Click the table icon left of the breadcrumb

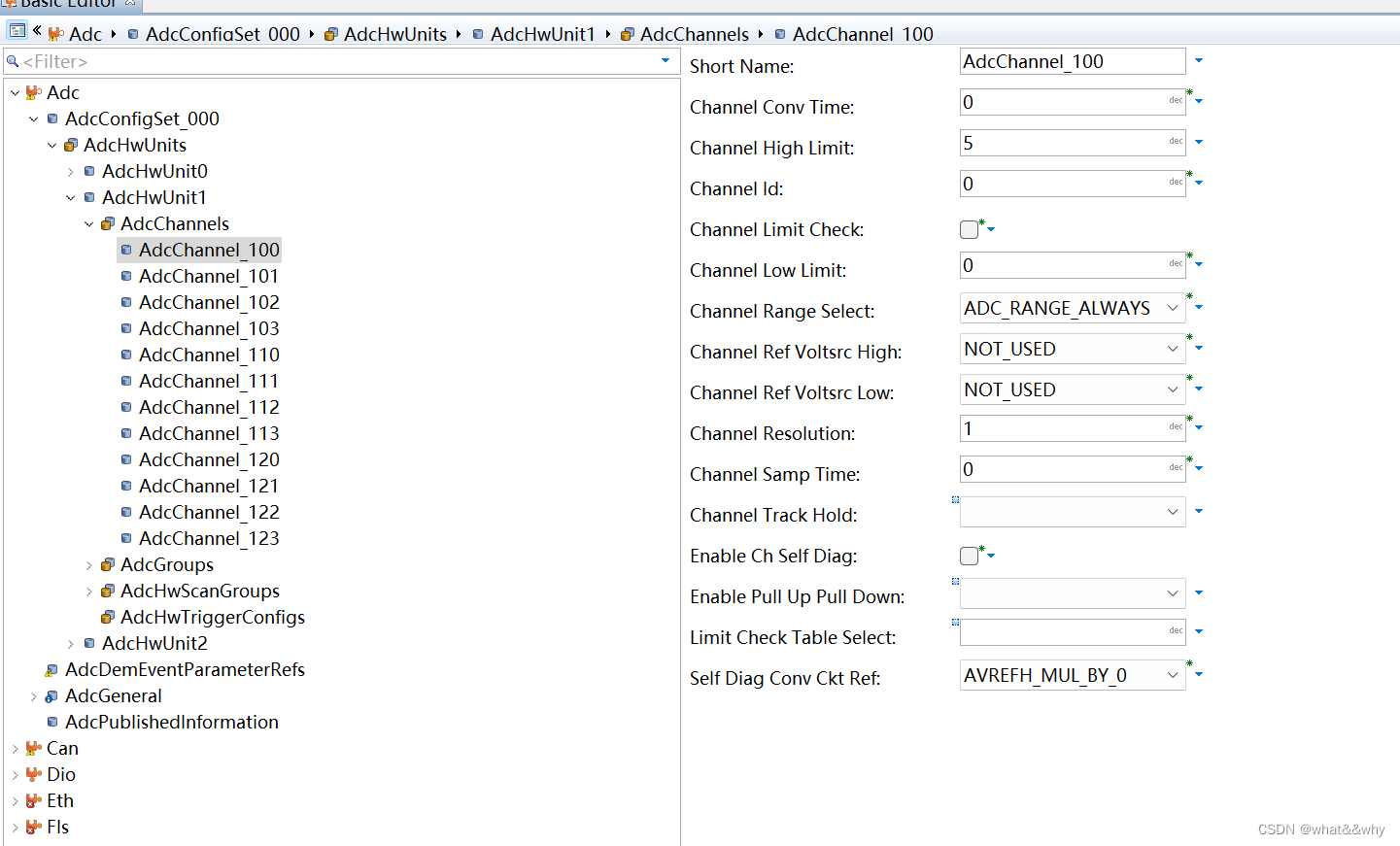coord(17,31)
